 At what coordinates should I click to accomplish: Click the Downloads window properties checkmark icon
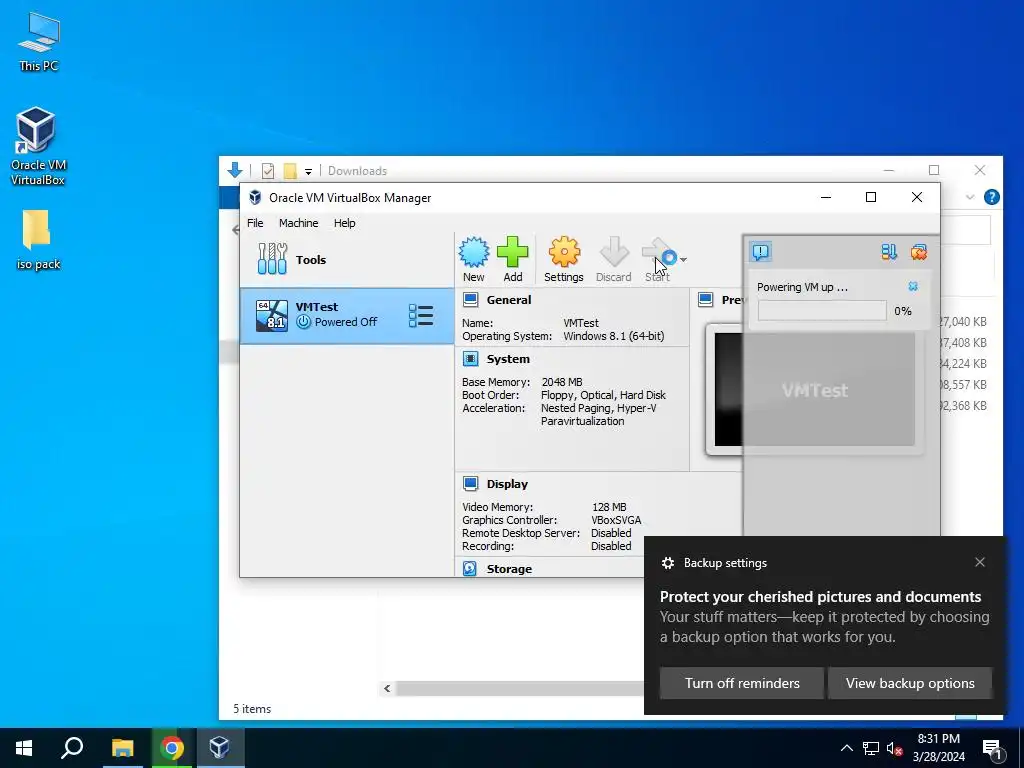[268, 170]
